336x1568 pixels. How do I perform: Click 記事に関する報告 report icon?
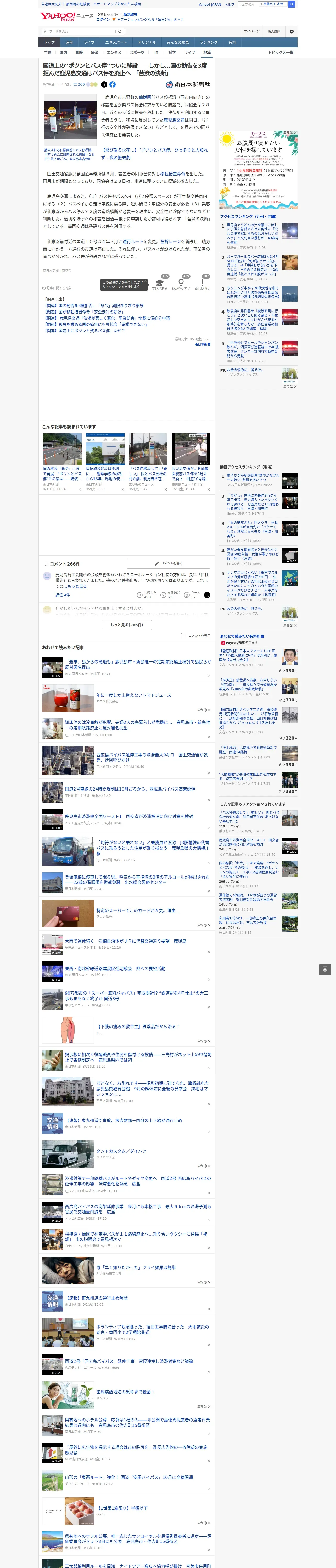57,288
